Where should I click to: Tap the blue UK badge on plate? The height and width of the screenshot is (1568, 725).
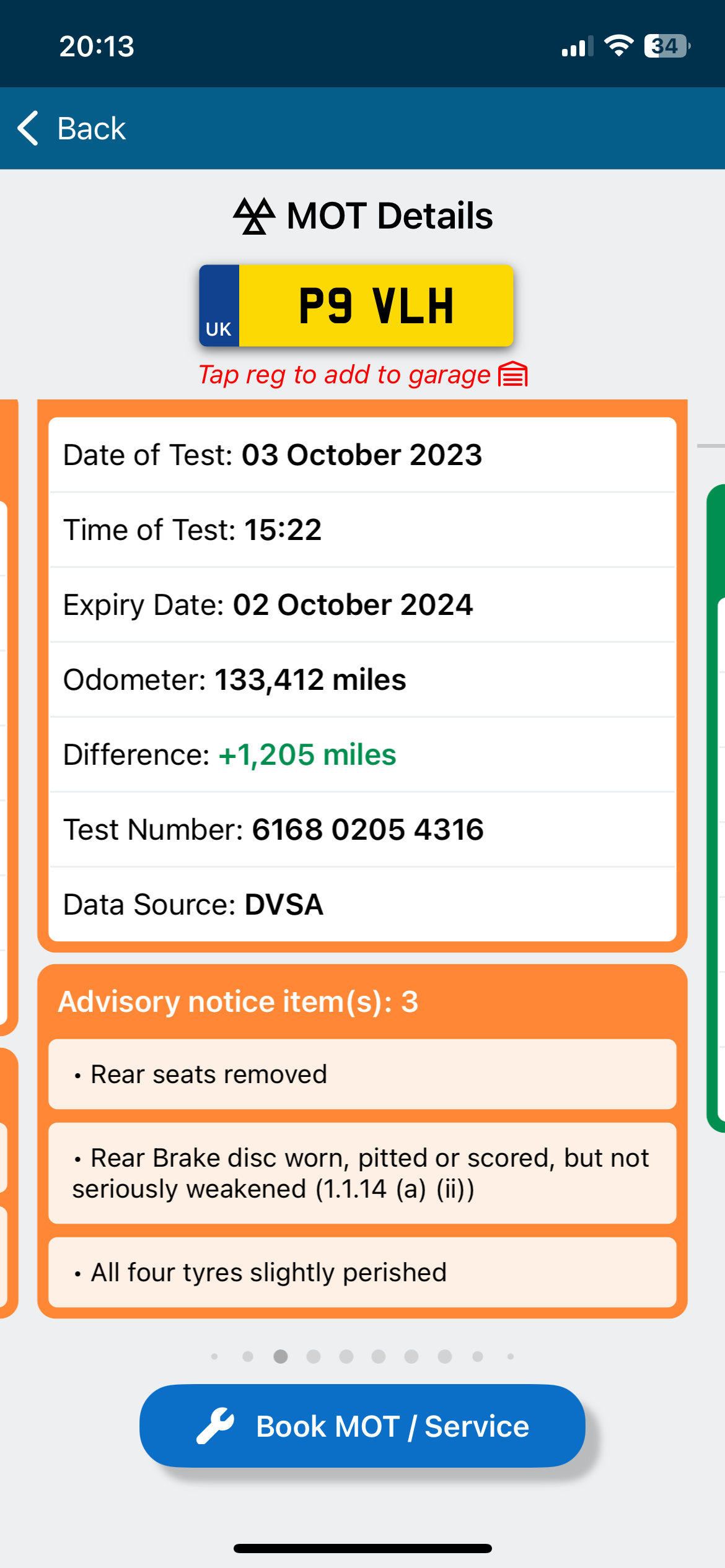pyautogui.click(x=219, y=305)
